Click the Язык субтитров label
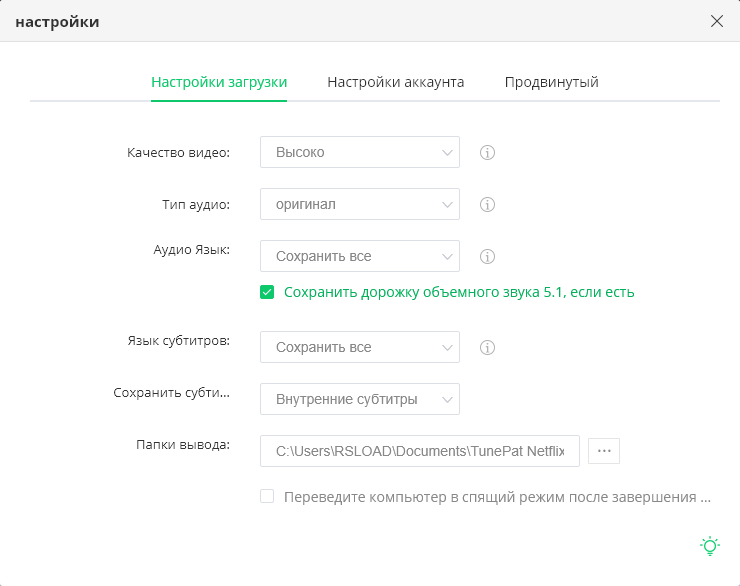Viewport: 740px width, 586px height. [x=178, y=341]
